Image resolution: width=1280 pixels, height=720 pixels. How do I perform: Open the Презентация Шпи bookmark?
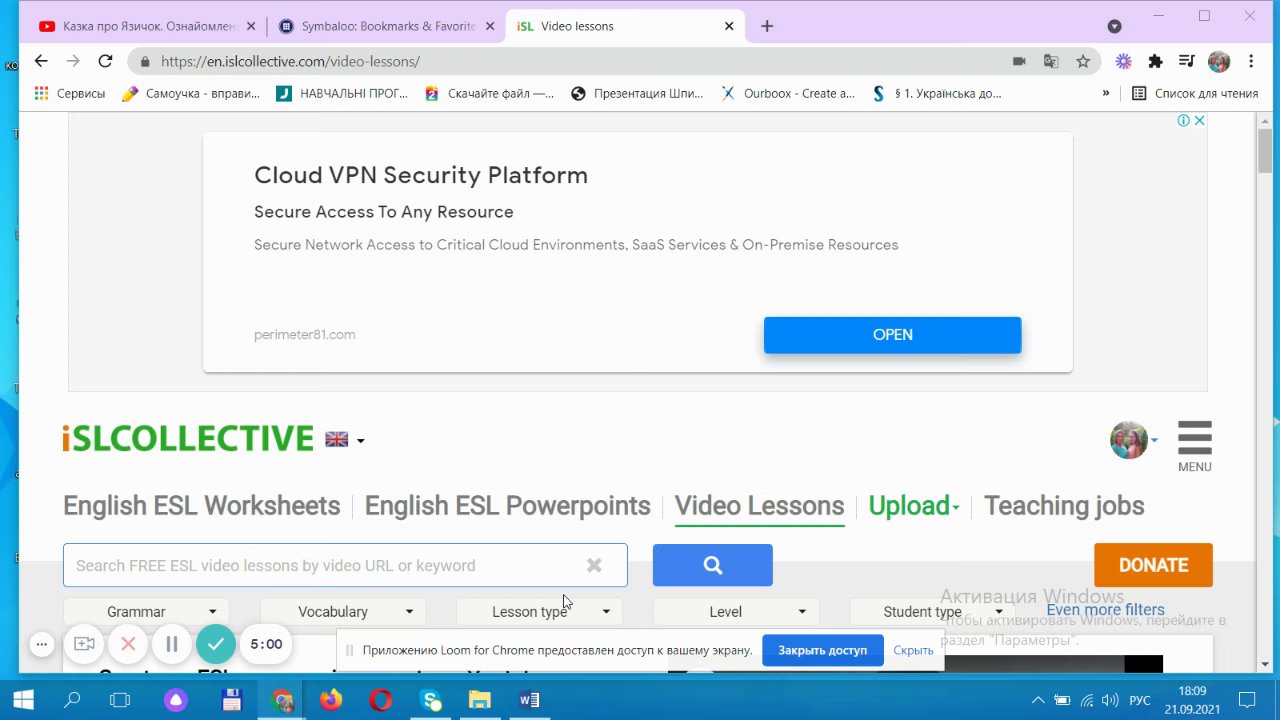point(637,93)
